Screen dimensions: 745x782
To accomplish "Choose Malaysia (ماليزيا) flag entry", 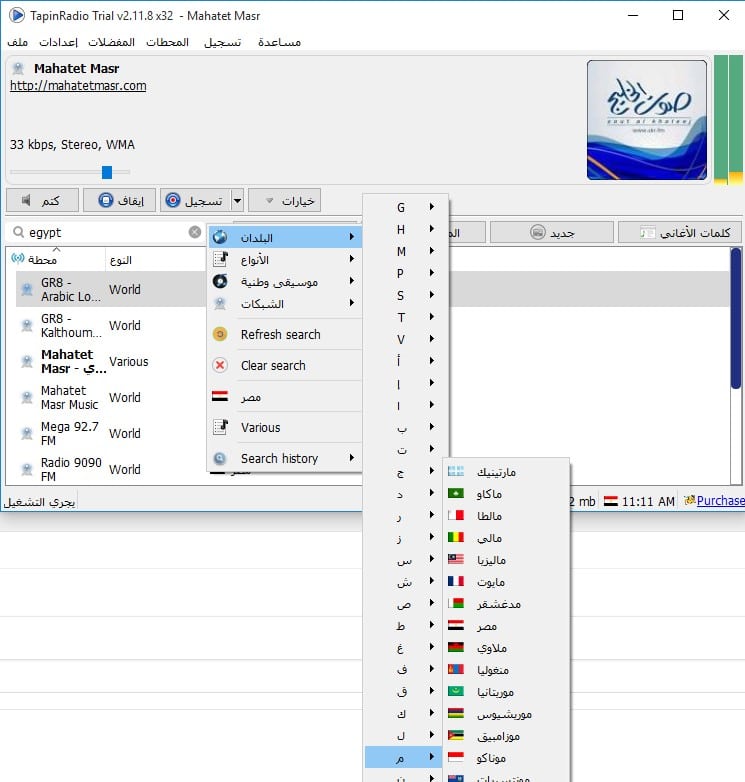I will 456,560.
